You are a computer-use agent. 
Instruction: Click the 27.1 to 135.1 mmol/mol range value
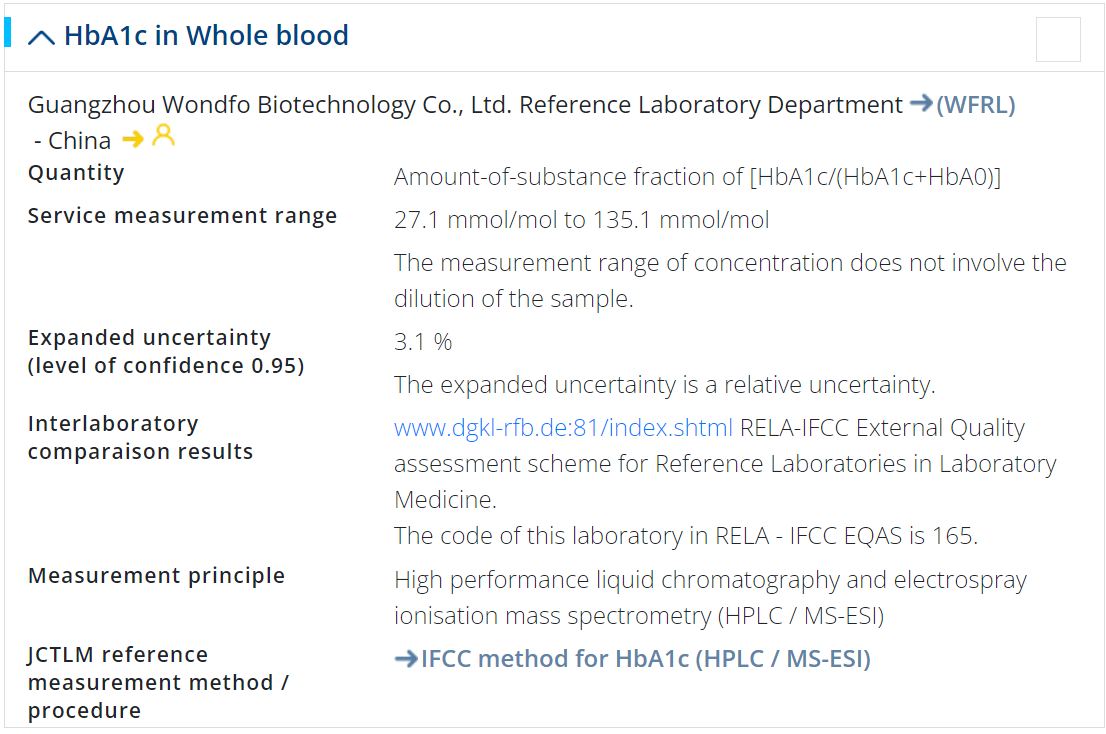581,220
